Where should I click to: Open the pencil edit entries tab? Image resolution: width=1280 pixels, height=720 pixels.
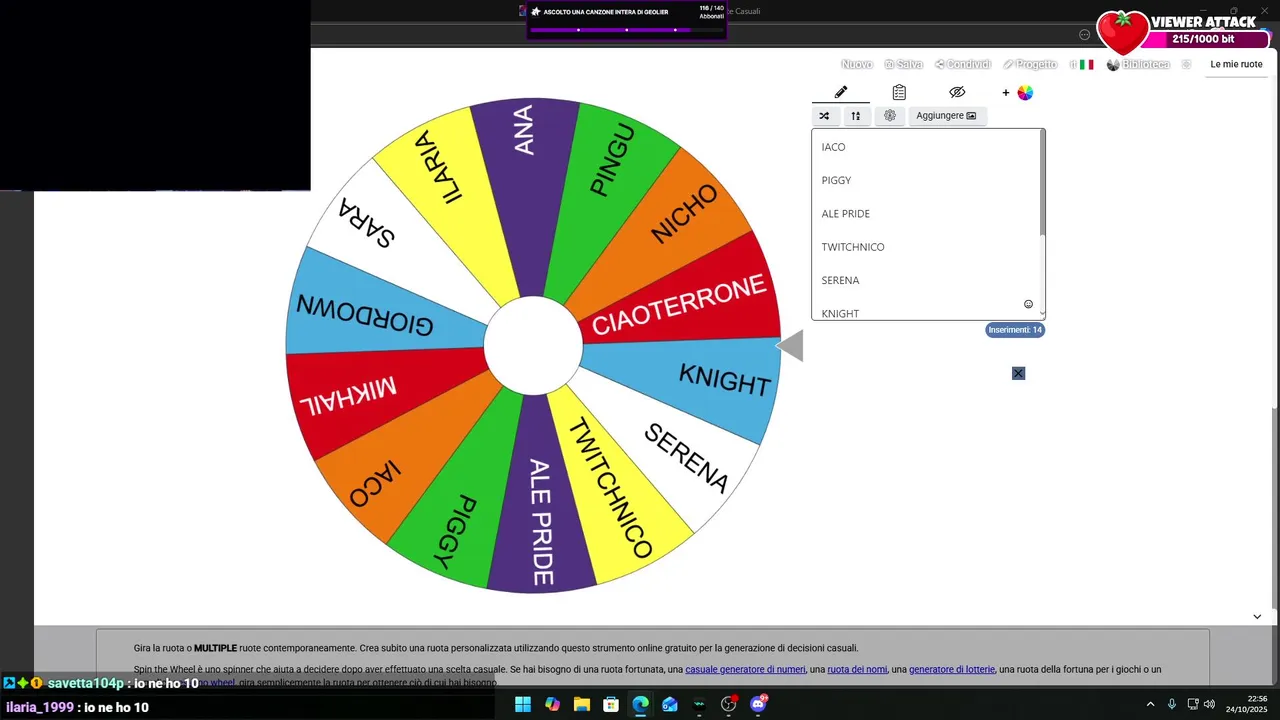tap(841, 92)
